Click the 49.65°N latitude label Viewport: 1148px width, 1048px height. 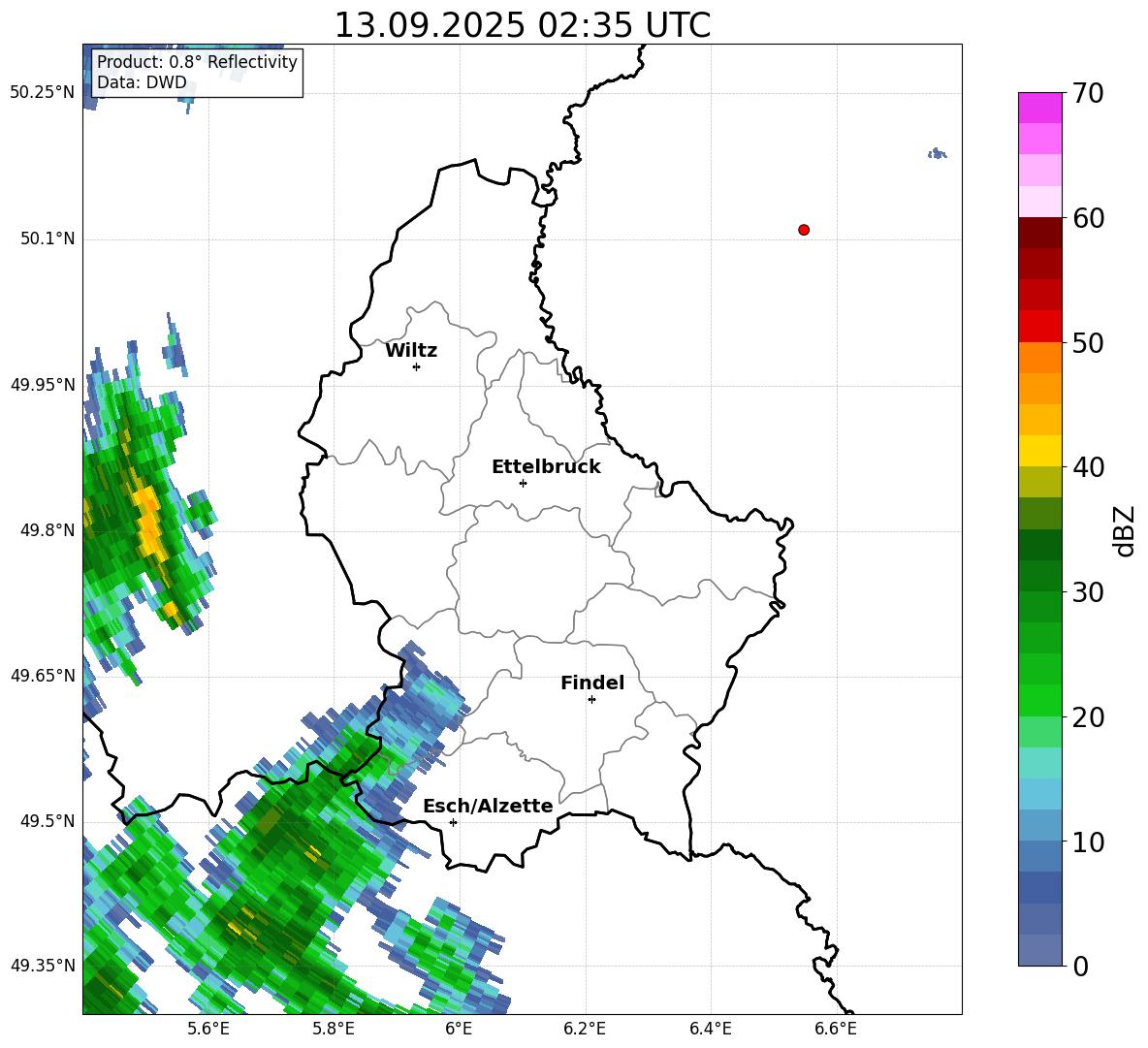point(43,675)
